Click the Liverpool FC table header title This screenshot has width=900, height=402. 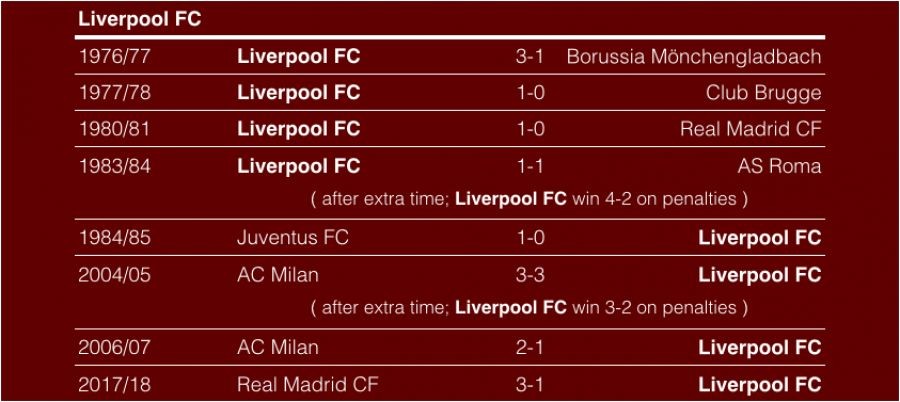coord(139,19)
